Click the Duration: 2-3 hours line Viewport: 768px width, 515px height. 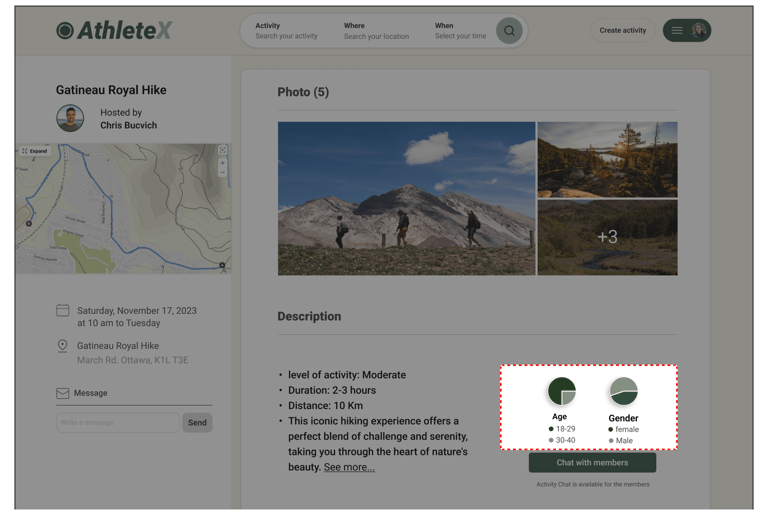[x=332, y=391]
